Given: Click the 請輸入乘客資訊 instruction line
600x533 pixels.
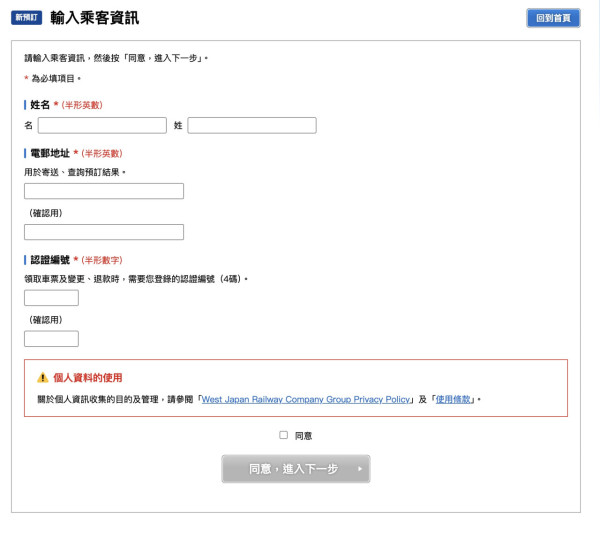Looking at the screenshot, I should pos(116,58).
